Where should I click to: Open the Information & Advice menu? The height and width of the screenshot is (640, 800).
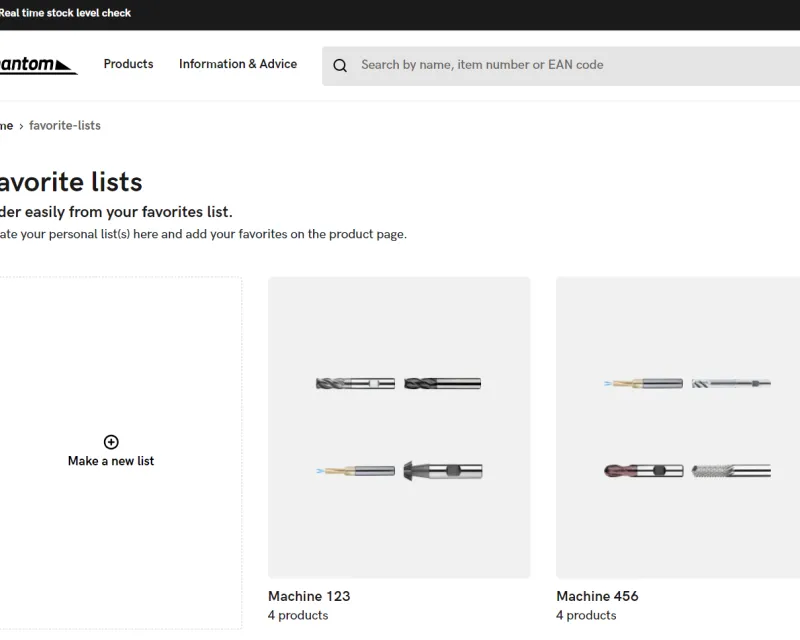coord(238,64)
